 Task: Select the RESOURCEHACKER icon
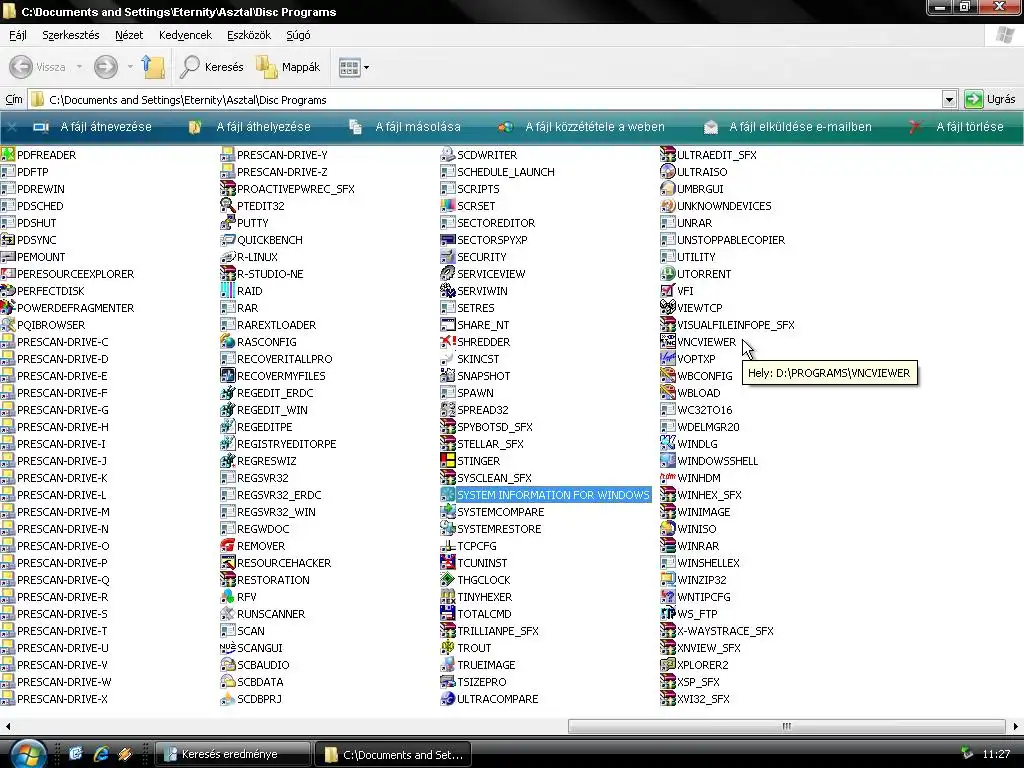227,562
